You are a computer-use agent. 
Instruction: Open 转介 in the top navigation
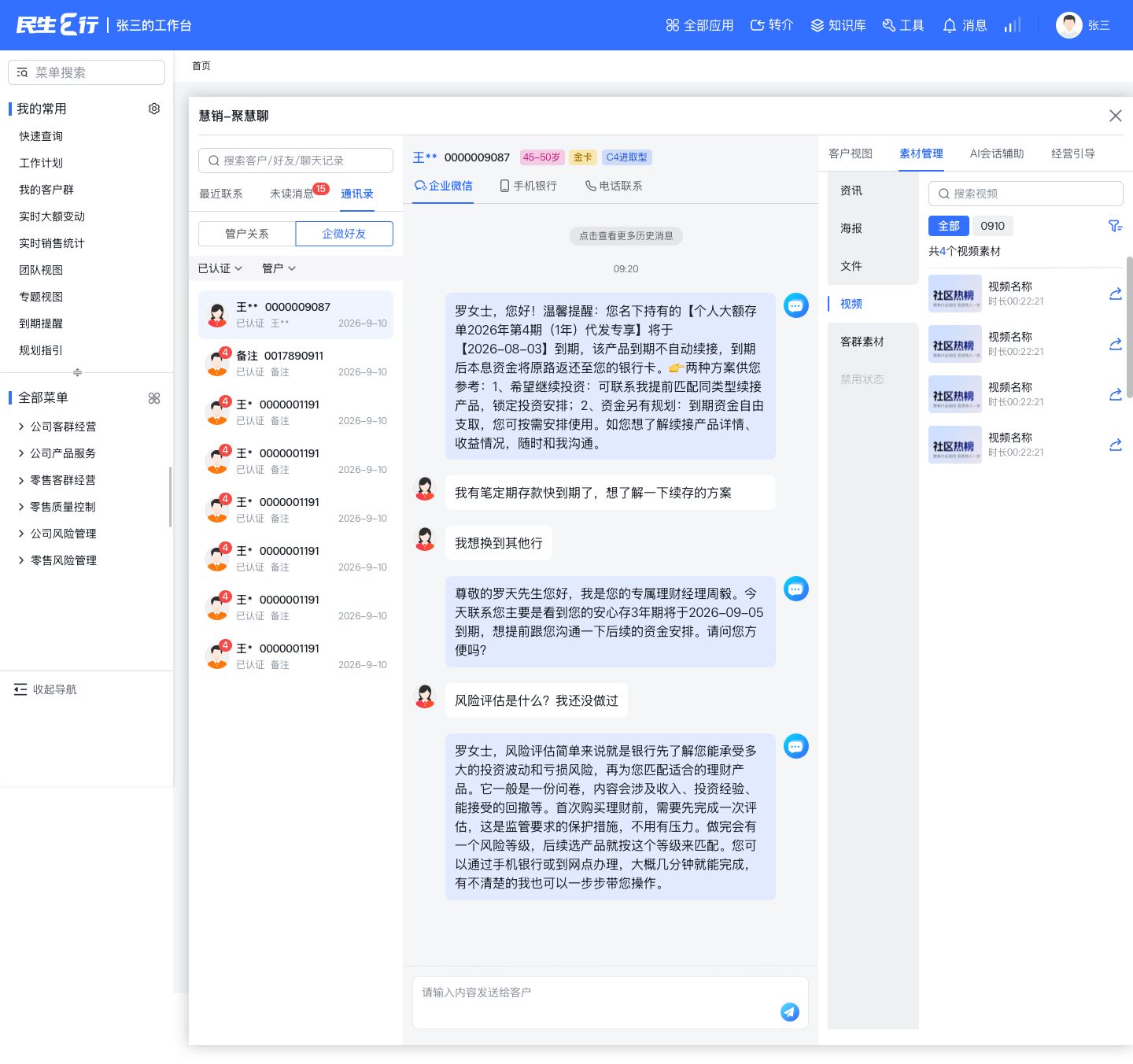click(772, 25)
